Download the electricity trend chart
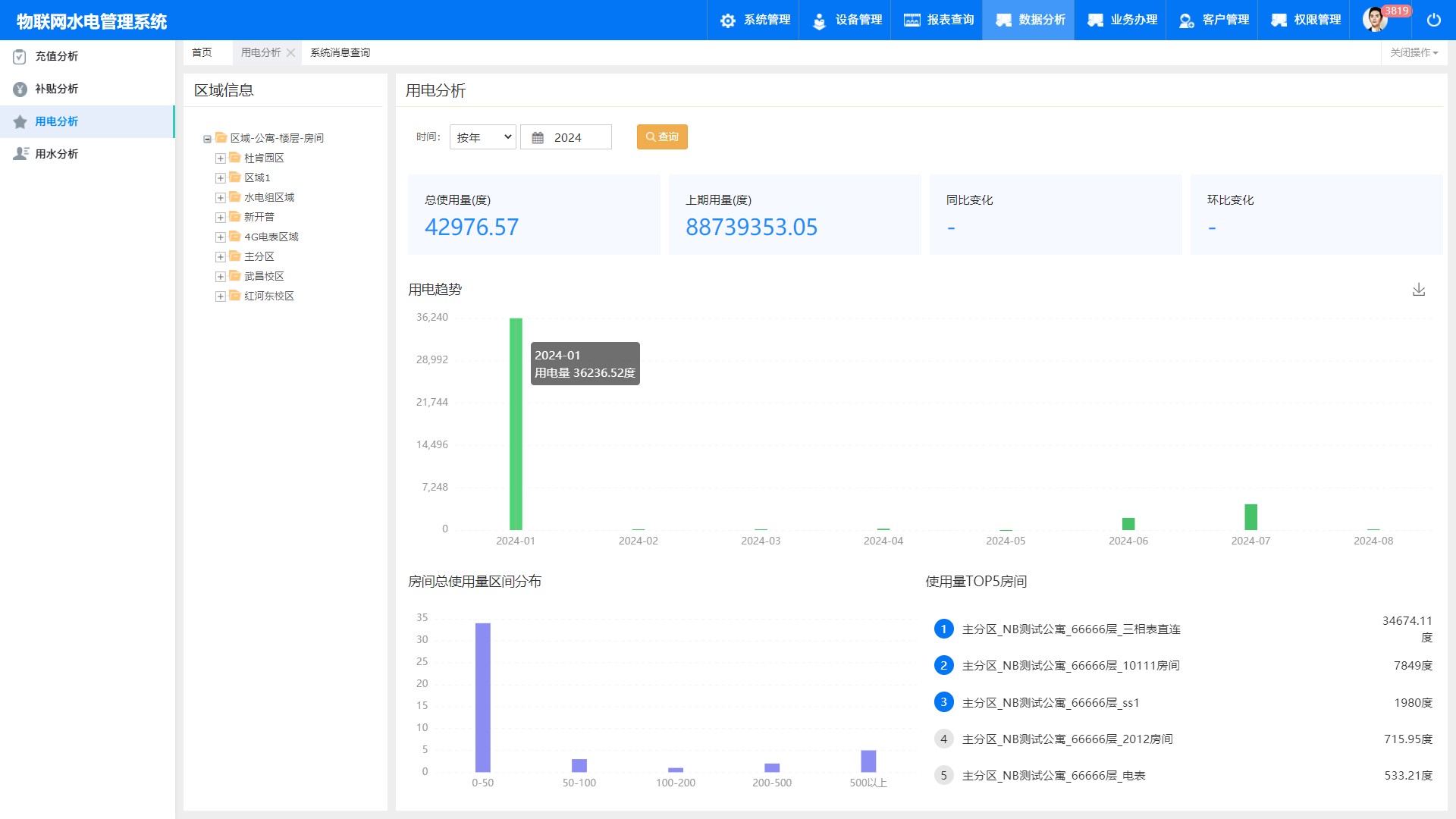Image resolution: width=1456 pixels, height=819 pixels. point(1418,290)
